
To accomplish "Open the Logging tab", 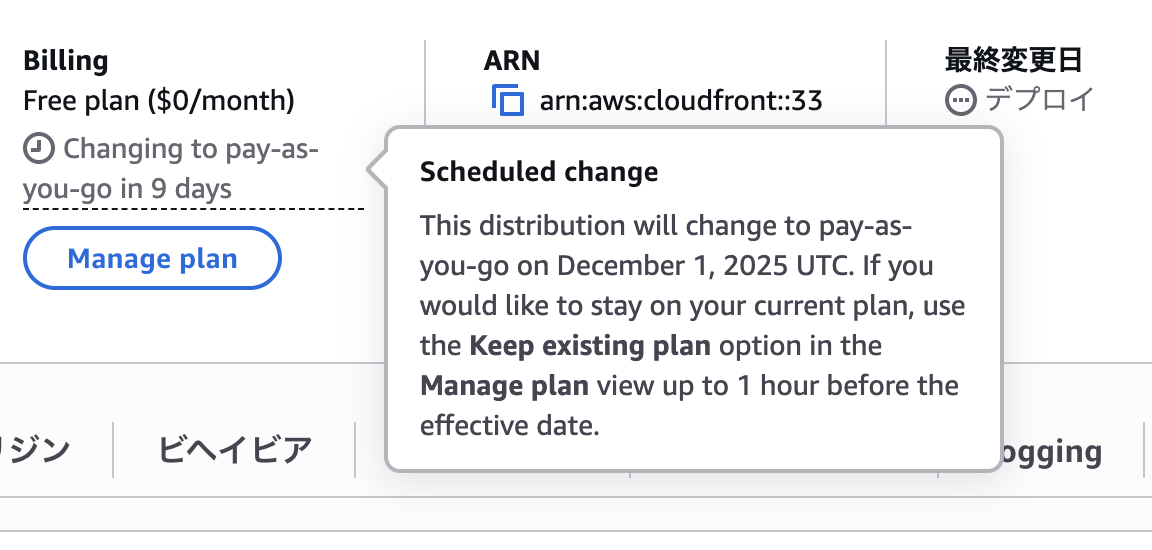I will (1050, 452).
